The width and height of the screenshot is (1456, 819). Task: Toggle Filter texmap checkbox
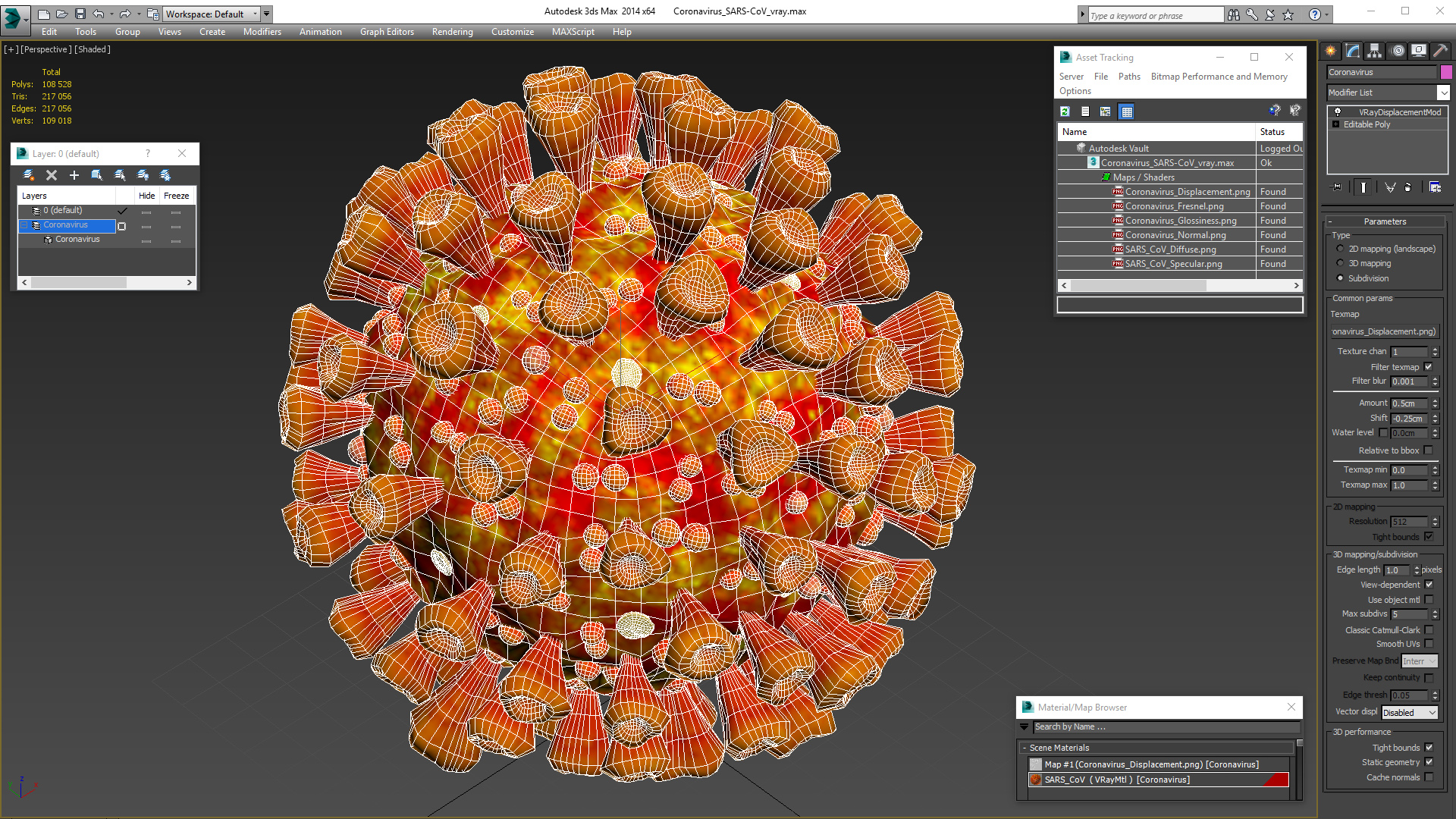point(1429,367)
